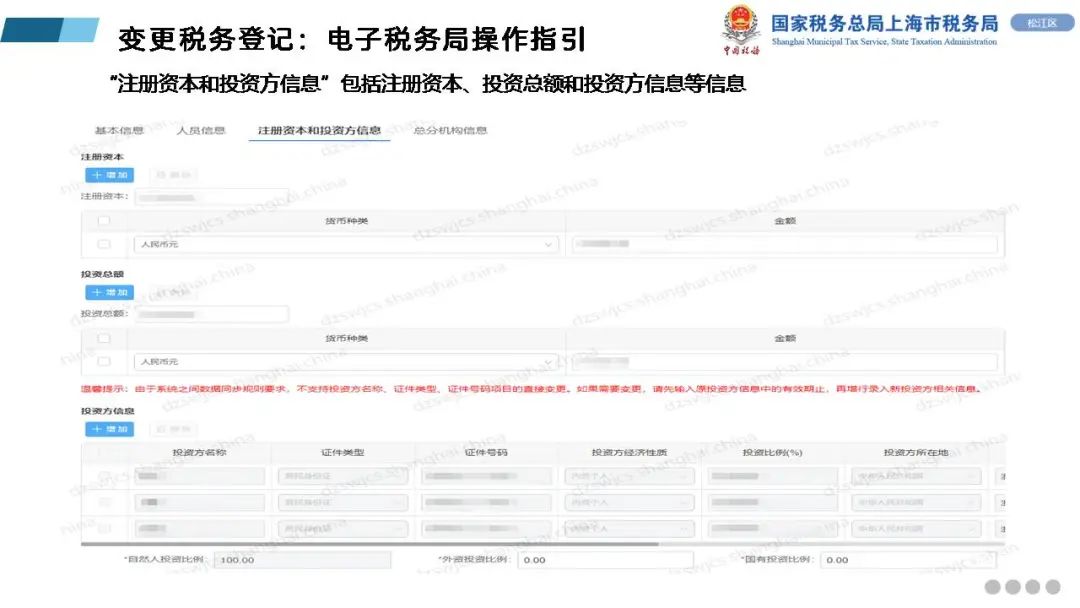Click 删除 button under 投资方信息 section
This screenshot has height=608, width=1080.
(x=173, y=429)
